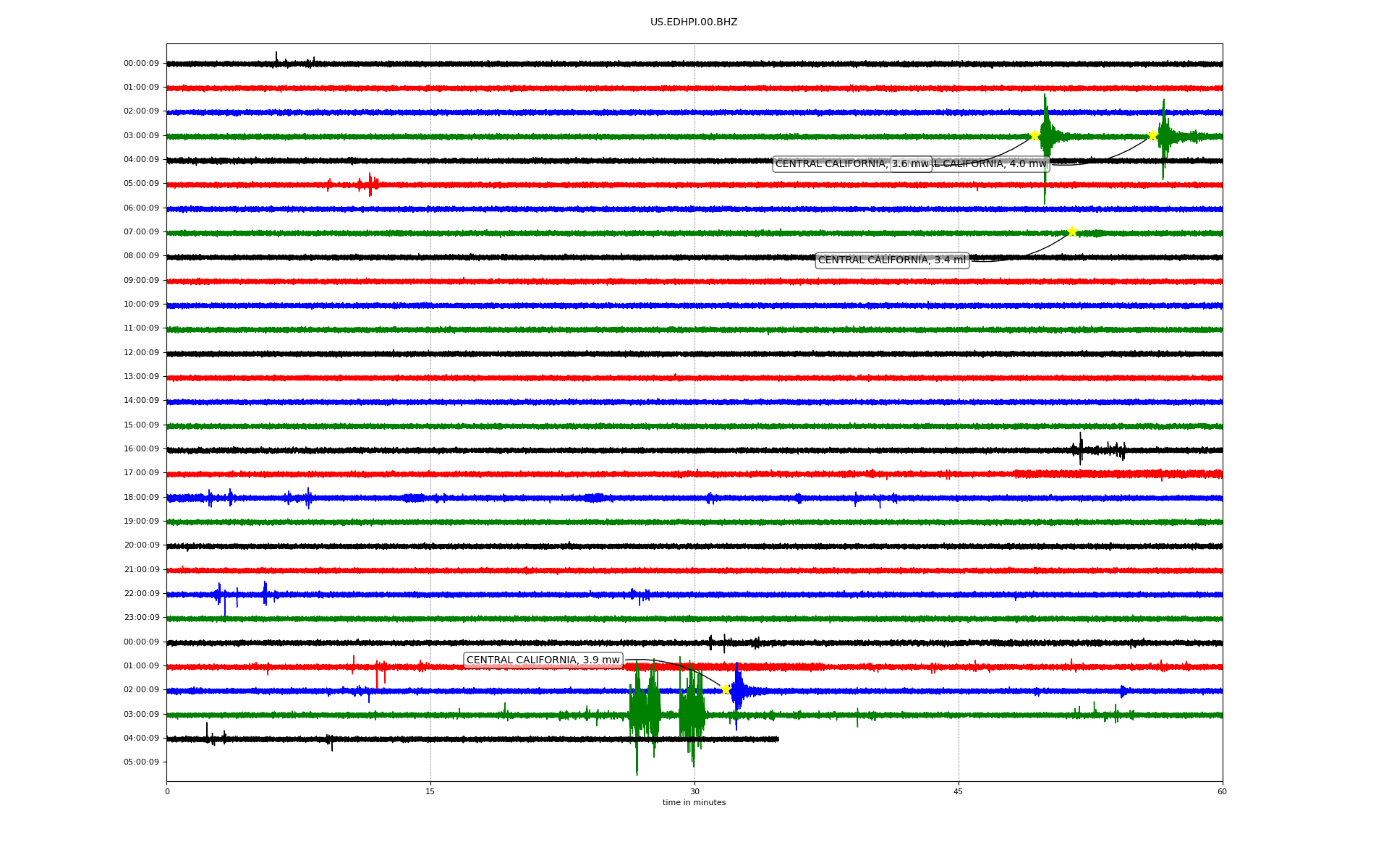The width and height of the screenshot is (1389, 868).
Task: Click the 'time in minutes' axis label
Action: tap(693, 803)
